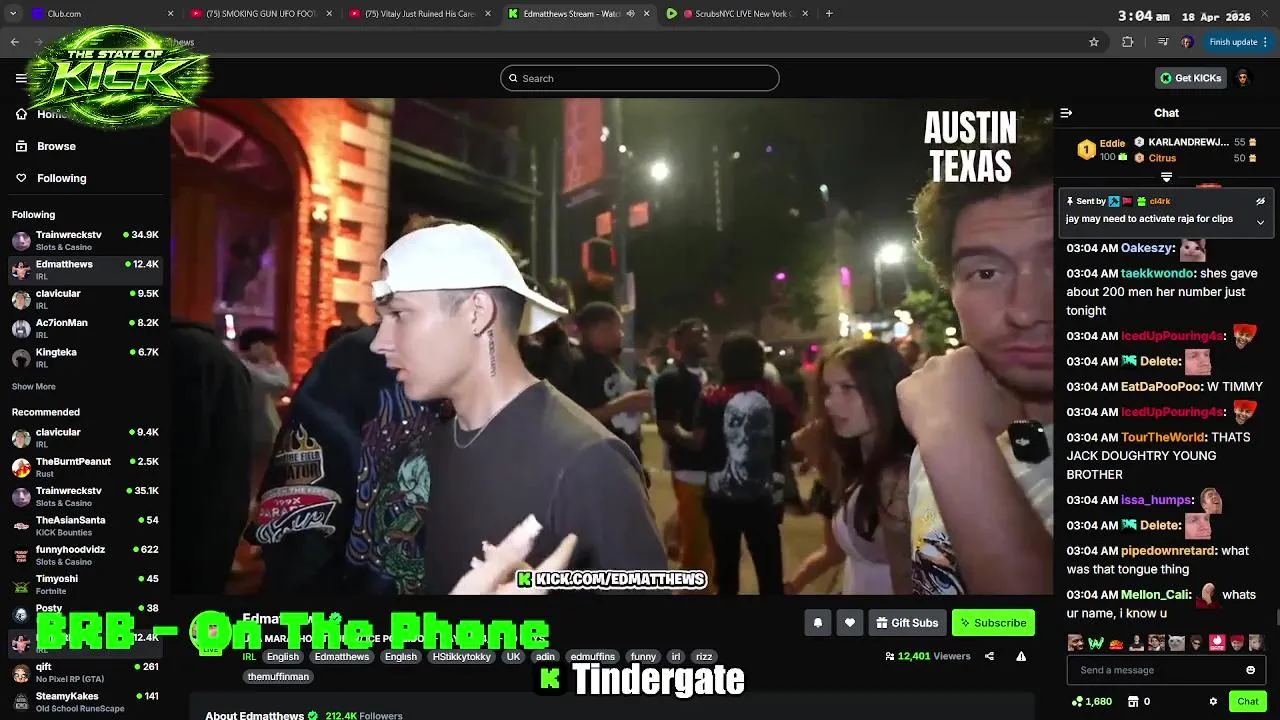1280x720 pixels.
Task: Report stream with warning triangle icon
Action: tap(1021, 656)
